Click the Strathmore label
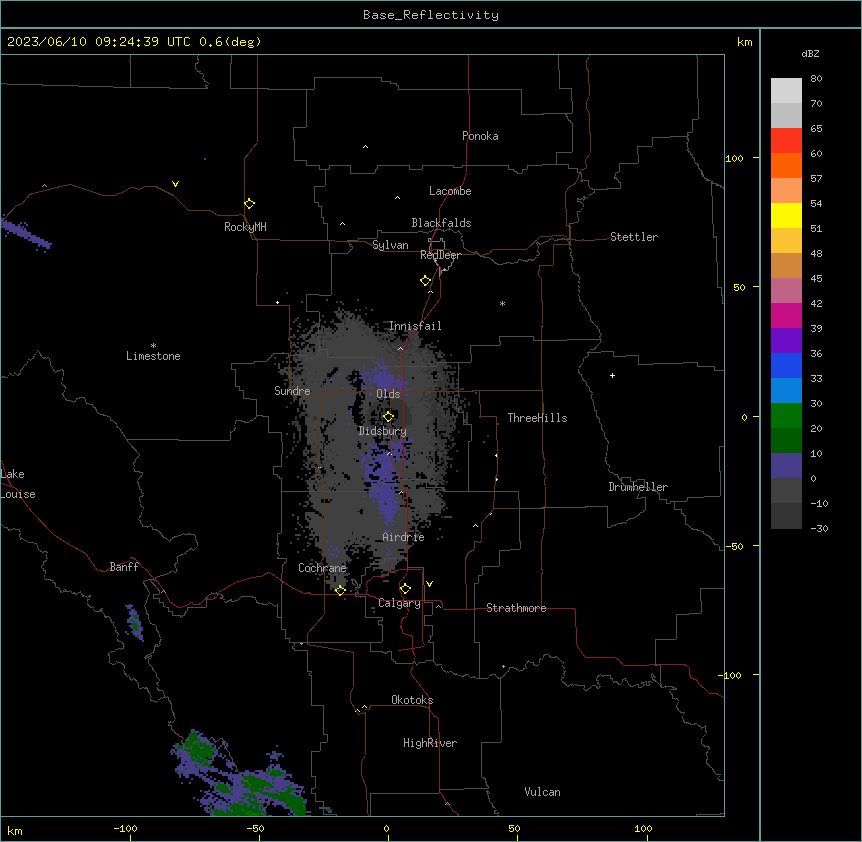 [x=516, y=608]
